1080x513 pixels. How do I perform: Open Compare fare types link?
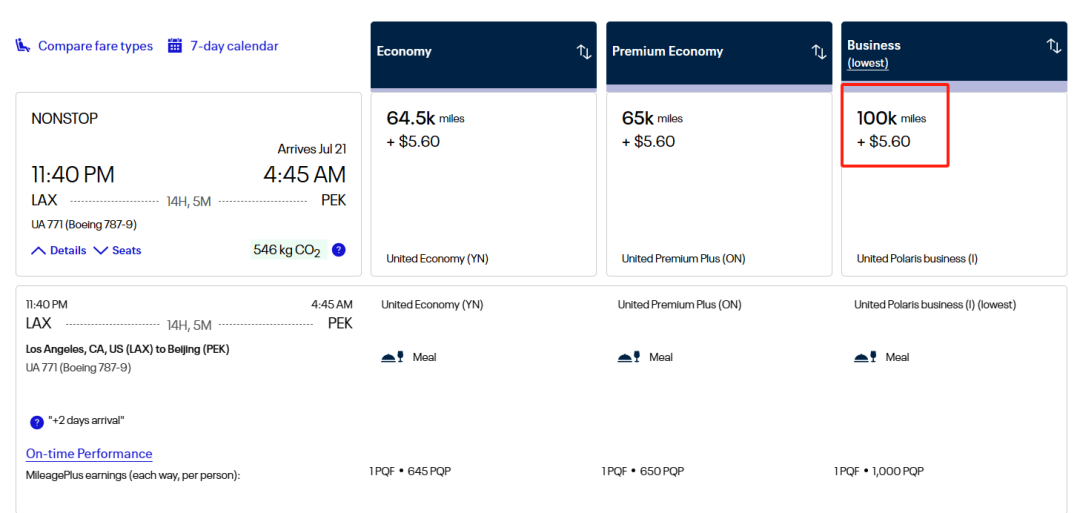pos(95,46)
